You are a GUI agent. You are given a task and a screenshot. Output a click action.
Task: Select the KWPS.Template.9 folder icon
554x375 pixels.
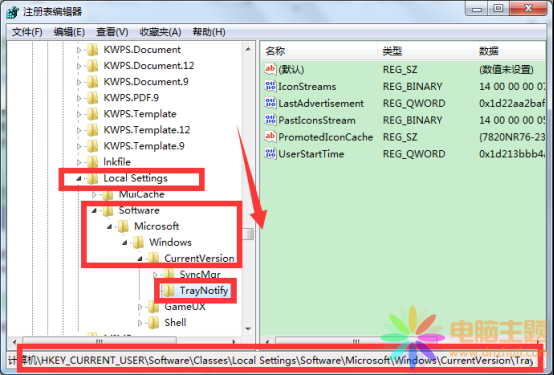[93, 146]
